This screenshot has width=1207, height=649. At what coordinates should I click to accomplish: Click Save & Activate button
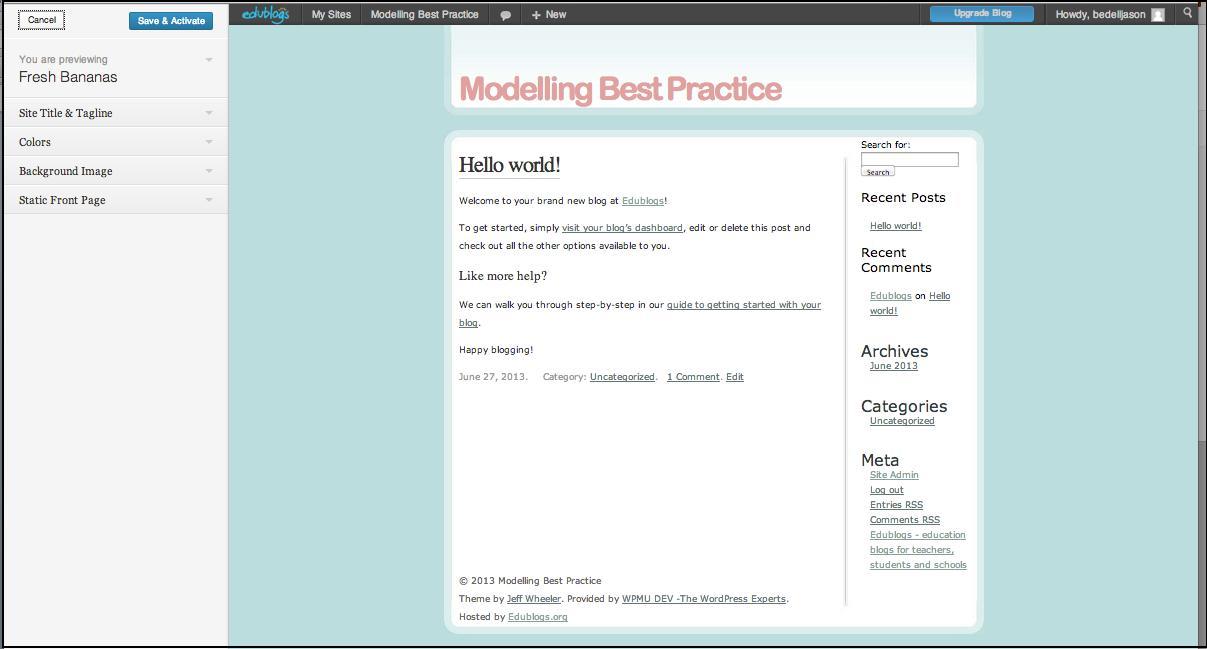(171, 21)
